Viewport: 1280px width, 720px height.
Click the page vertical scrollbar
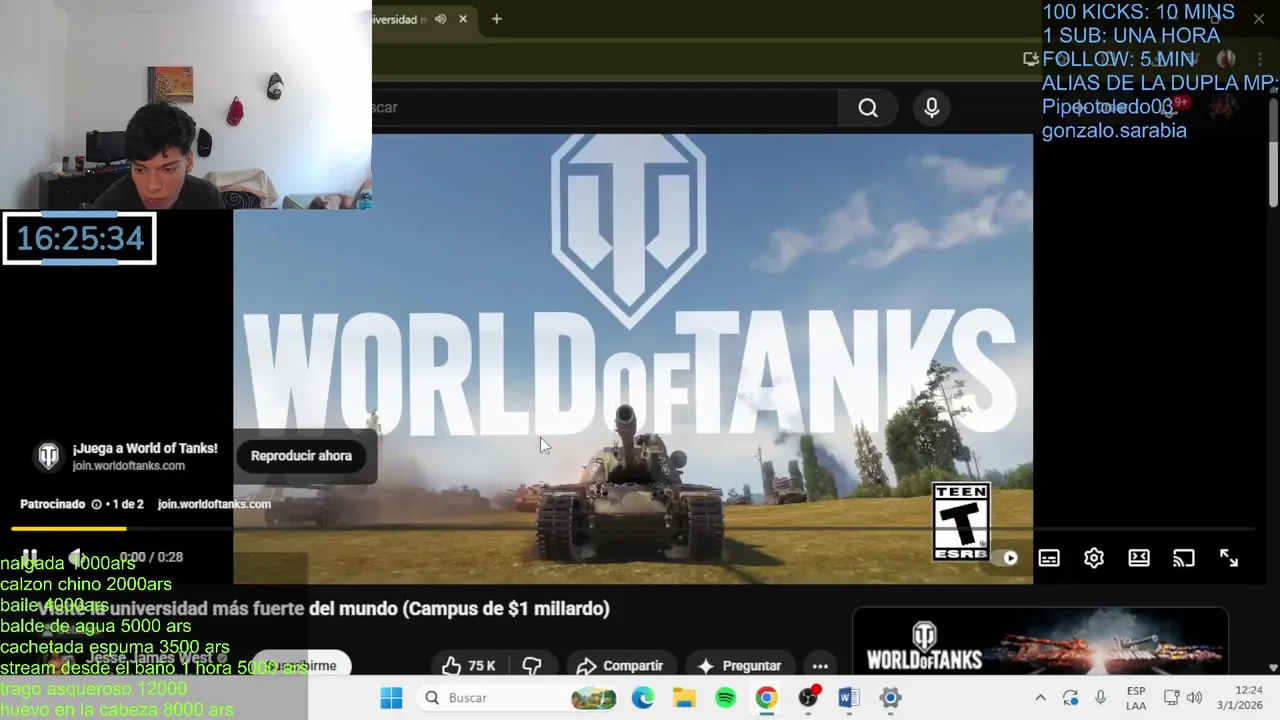[1273, 152]
